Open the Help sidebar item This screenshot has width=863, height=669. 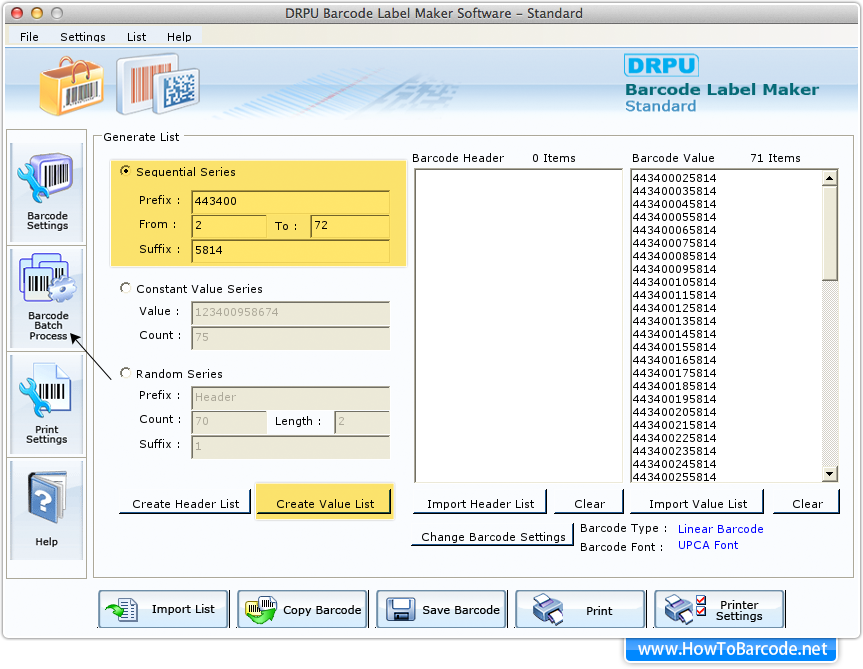pos(47,510)
